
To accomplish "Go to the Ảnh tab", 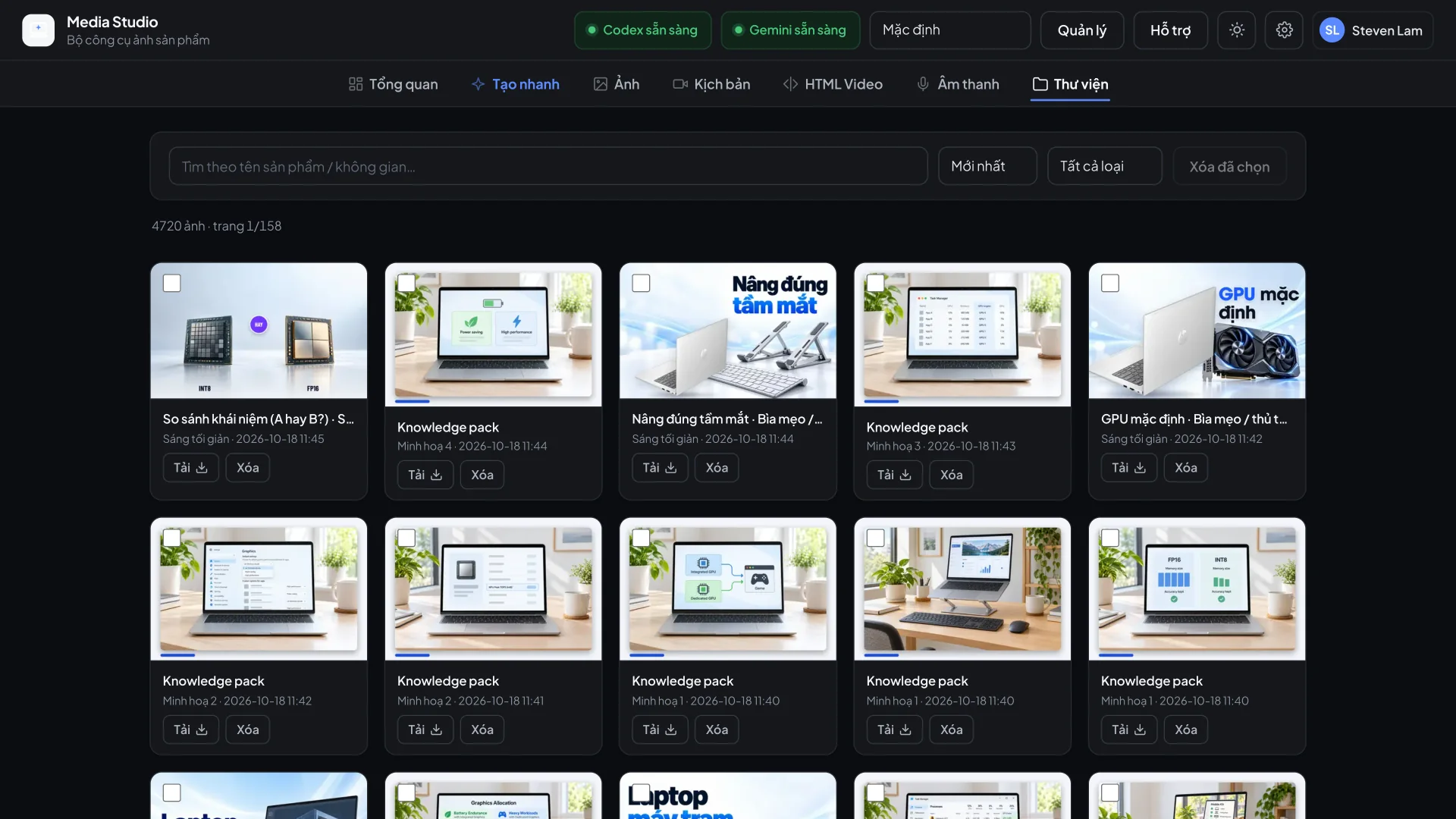I will point(617,84).
